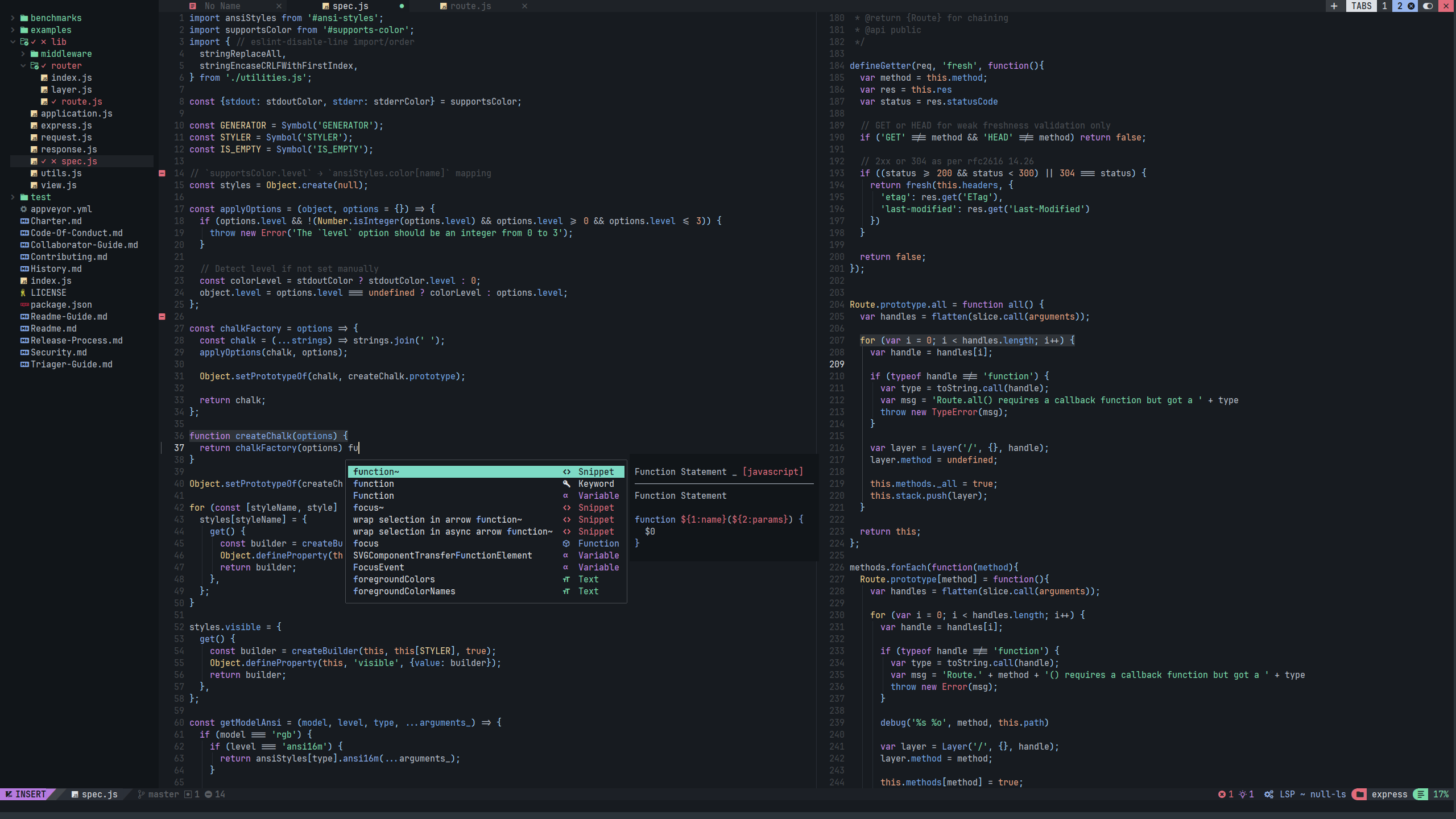
Task: Select foregroundColors text completion
Action: click(486, 580)
